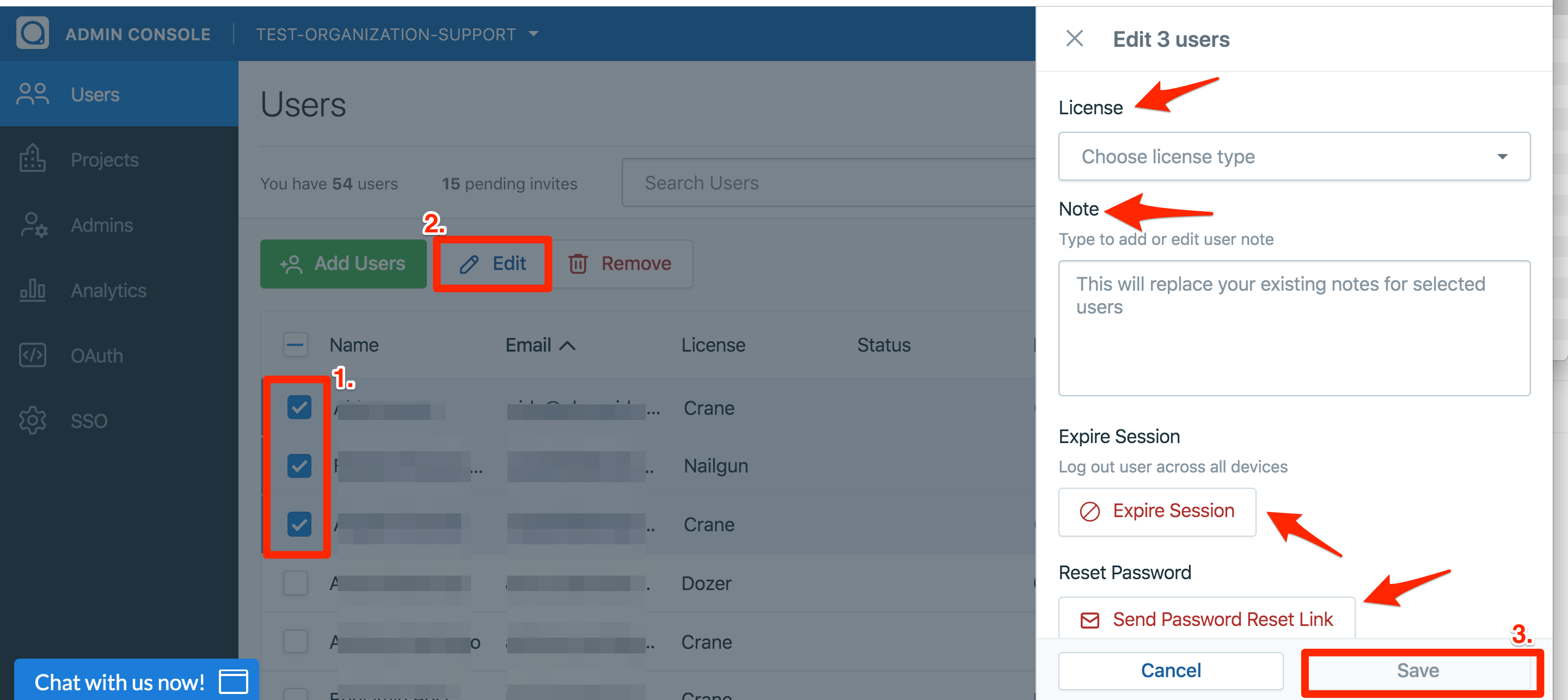Expand the TEST-ORGANIZATION-SUPPORT organization switcher
Image resolution: width=1568 pixels, height=700 pixels.
click(x=397, y=34)
